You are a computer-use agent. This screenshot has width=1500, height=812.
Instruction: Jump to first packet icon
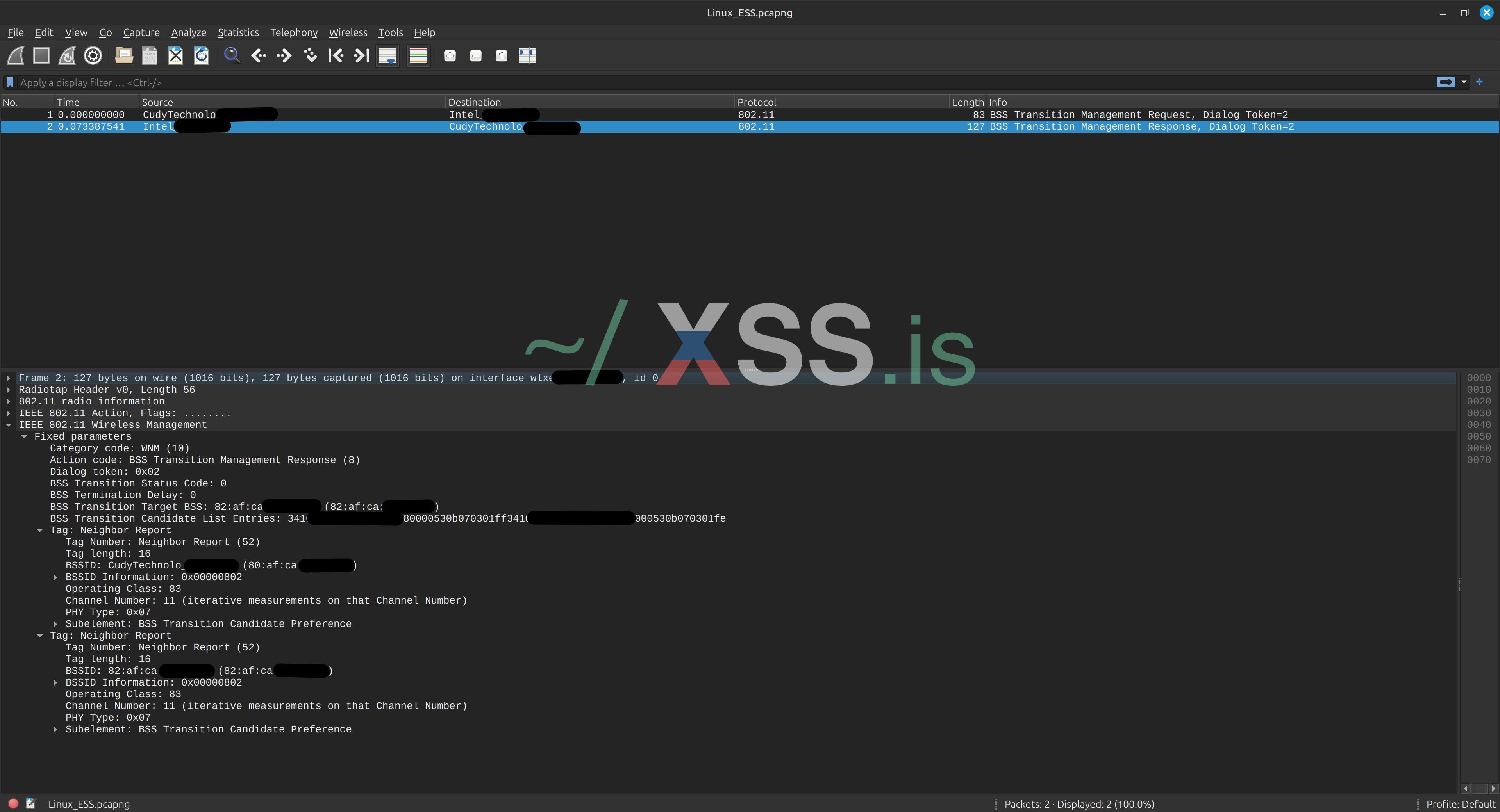pyautogui.click(x=336, y=56)
